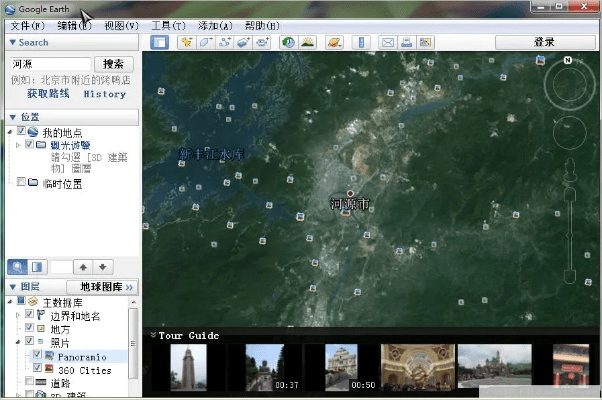
Task: Open the 工具(T) menu
Action: coord(165,25)
